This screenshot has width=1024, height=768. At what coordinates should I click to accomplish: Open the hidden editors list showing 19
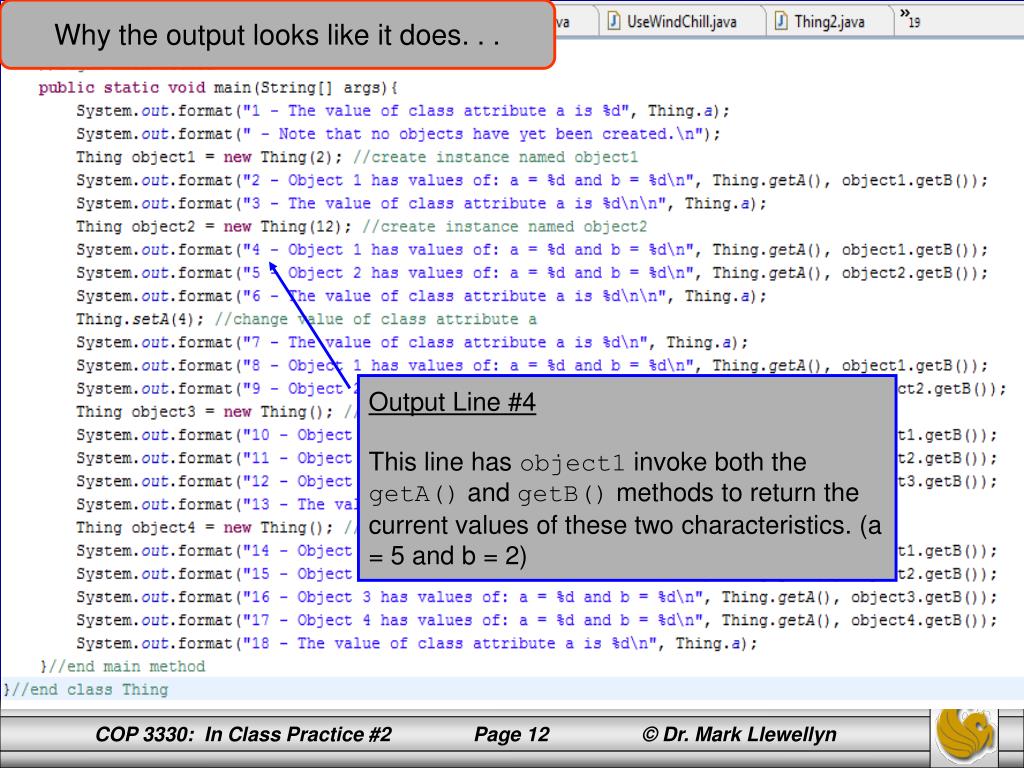pyautogui.click(x=910, y=18)
